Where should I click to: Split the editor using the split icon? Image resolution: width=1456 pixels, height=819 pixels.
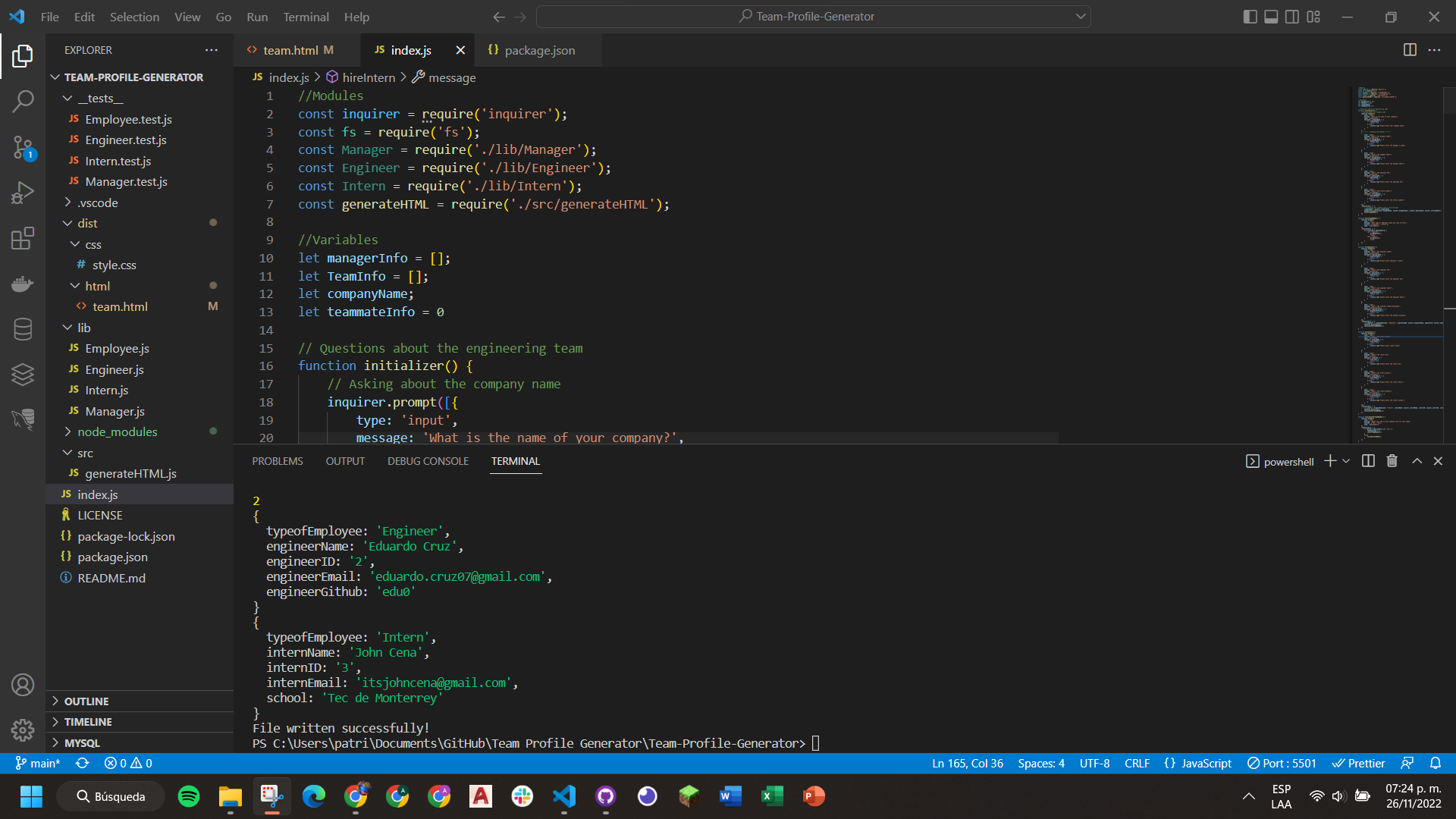pyautogui.click(x=1410, y=49)
